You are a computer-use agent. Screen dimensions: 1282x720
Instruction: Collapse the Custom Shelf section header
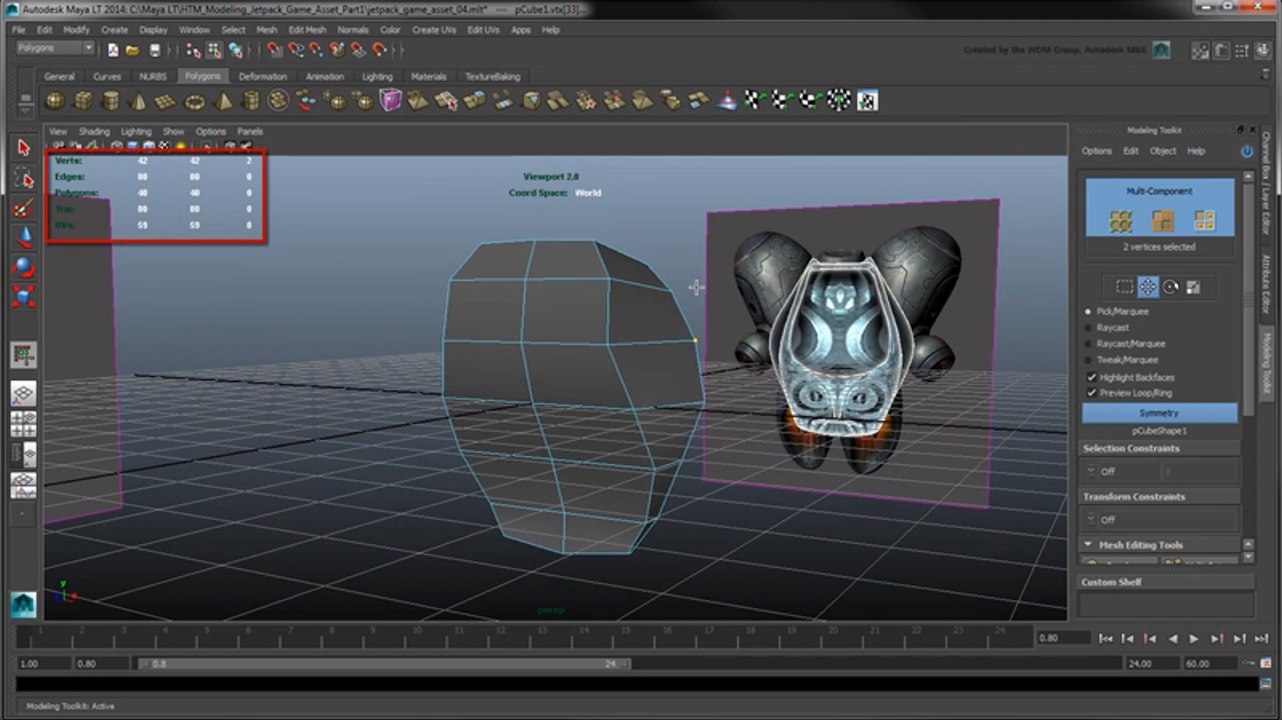(x=1166, y=582)
